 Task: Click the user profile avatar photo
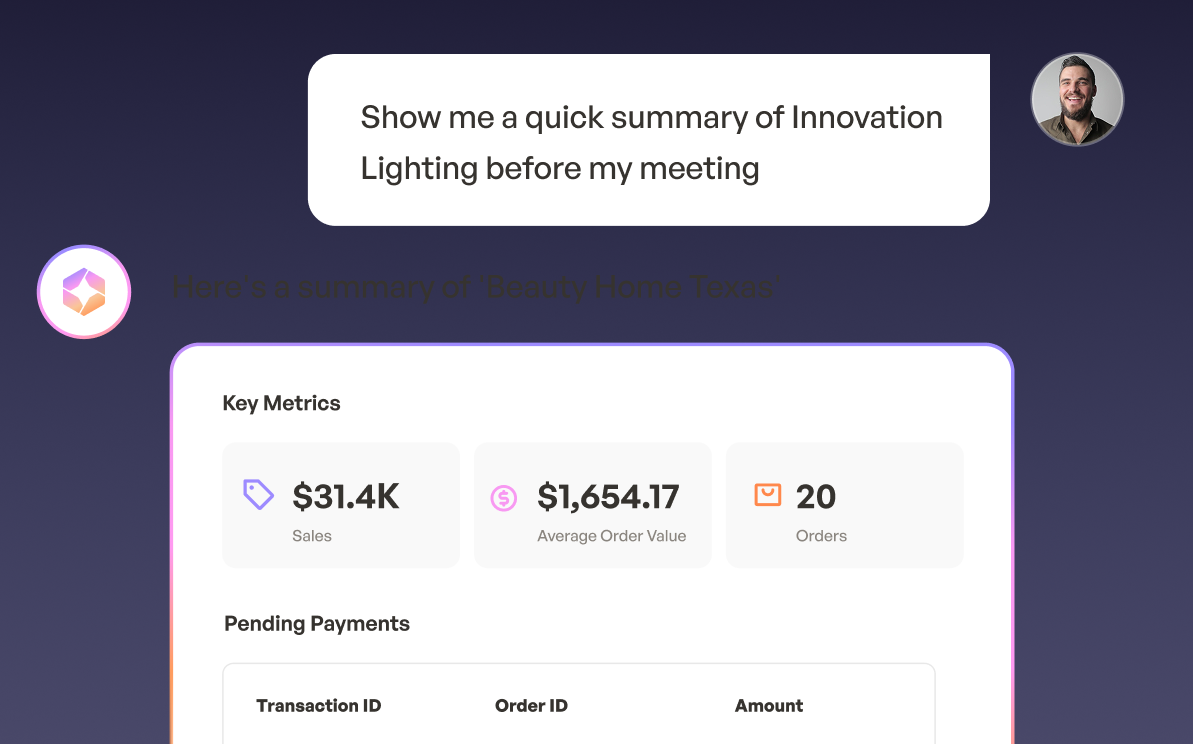tap(1077, 99)
